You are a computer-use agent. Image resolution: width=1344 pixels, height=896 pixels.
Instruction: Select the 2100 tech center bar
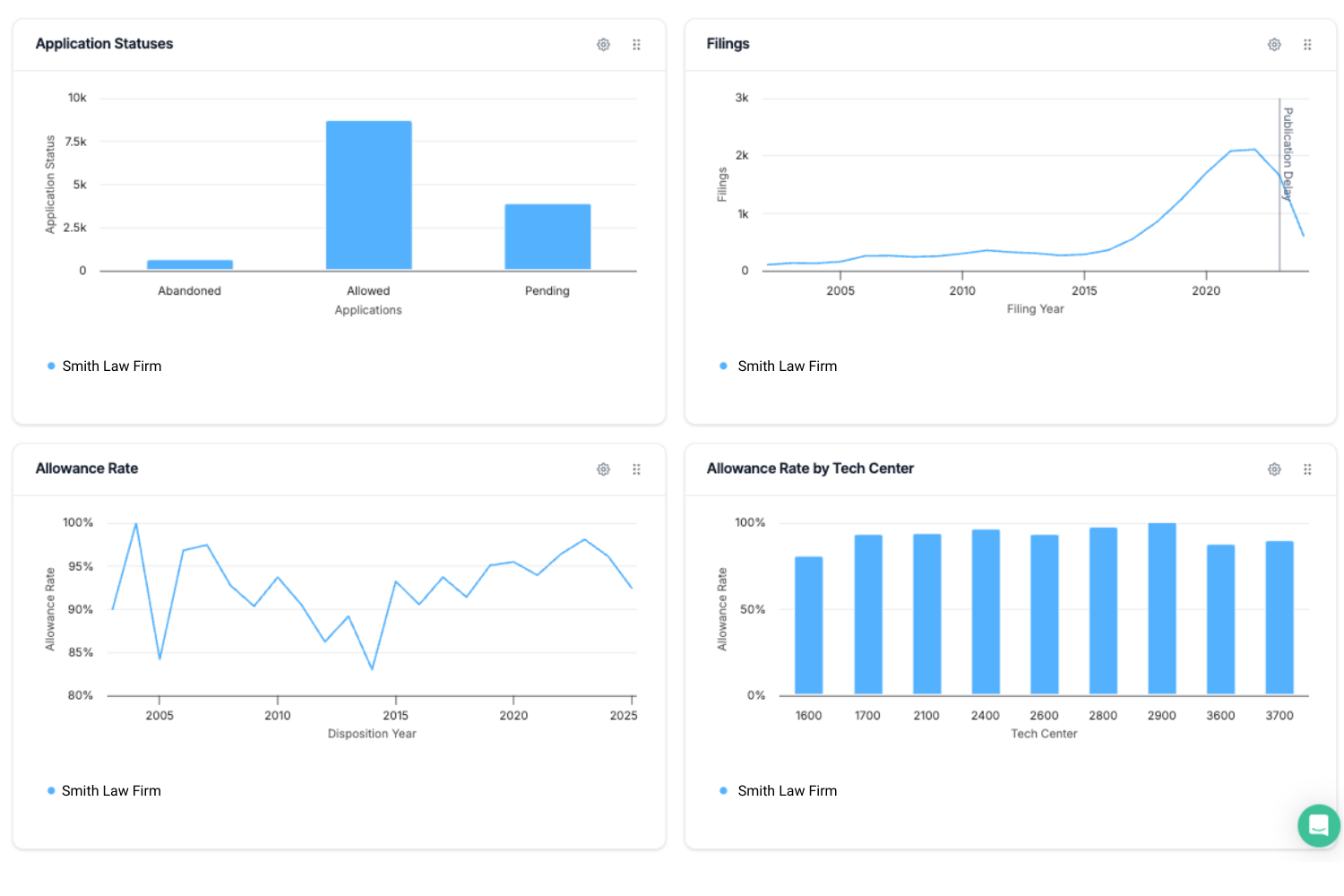coord(927,614)
